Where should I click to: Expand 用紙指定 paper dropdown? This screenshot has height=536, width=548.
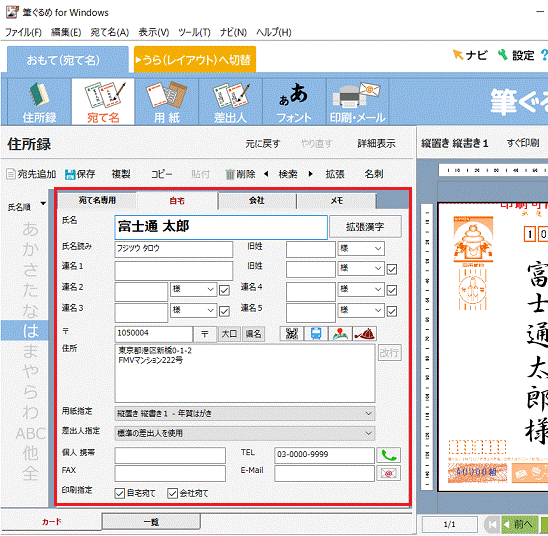click(245, 413)
